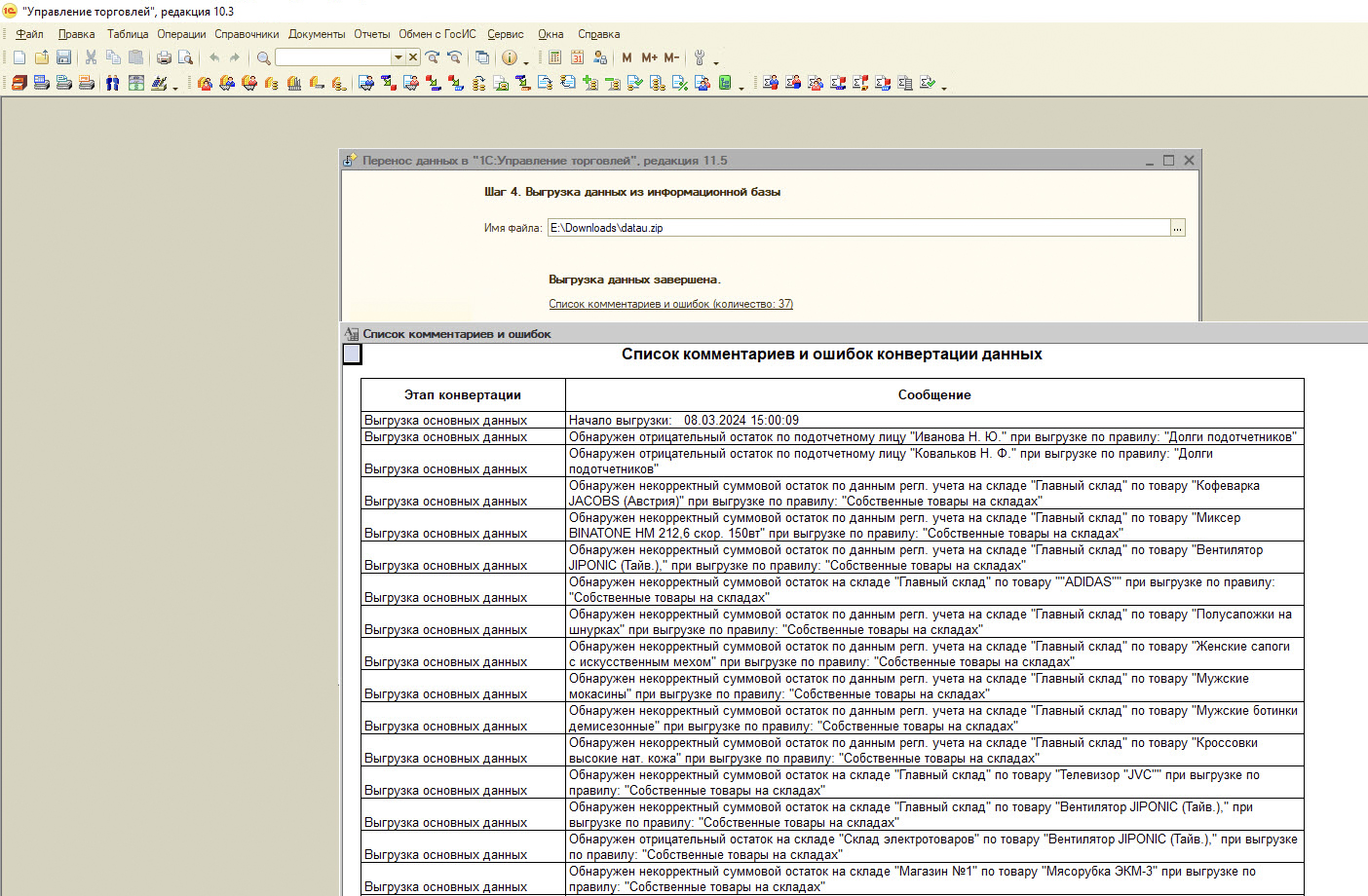Select the message about 'Полусапожки на шнурках'

tap(934, 621)
